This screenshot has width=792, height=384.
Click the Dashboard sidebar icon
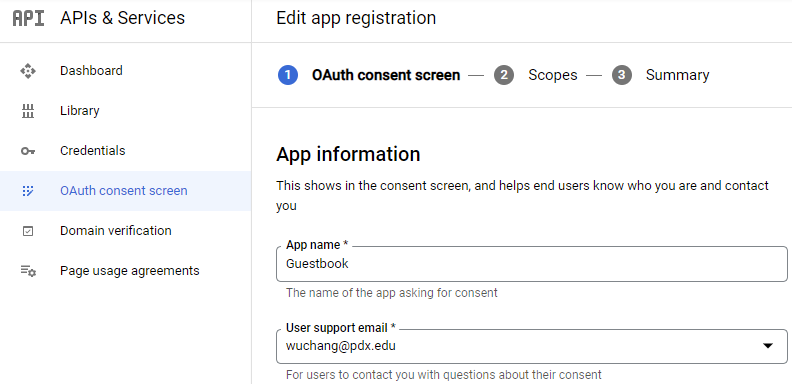click(x=28, y=71)
